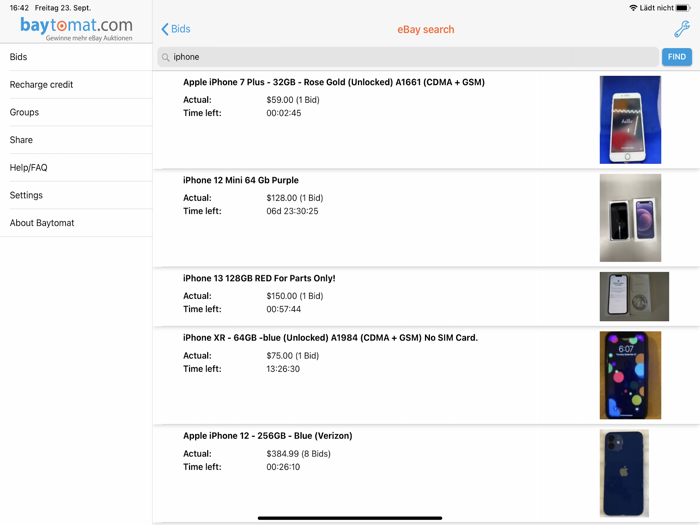The height and width of the screenshot is (525, 700).
Task: Click time left 00:57:44
Action: pyautogui.click(x=284, y=309)
